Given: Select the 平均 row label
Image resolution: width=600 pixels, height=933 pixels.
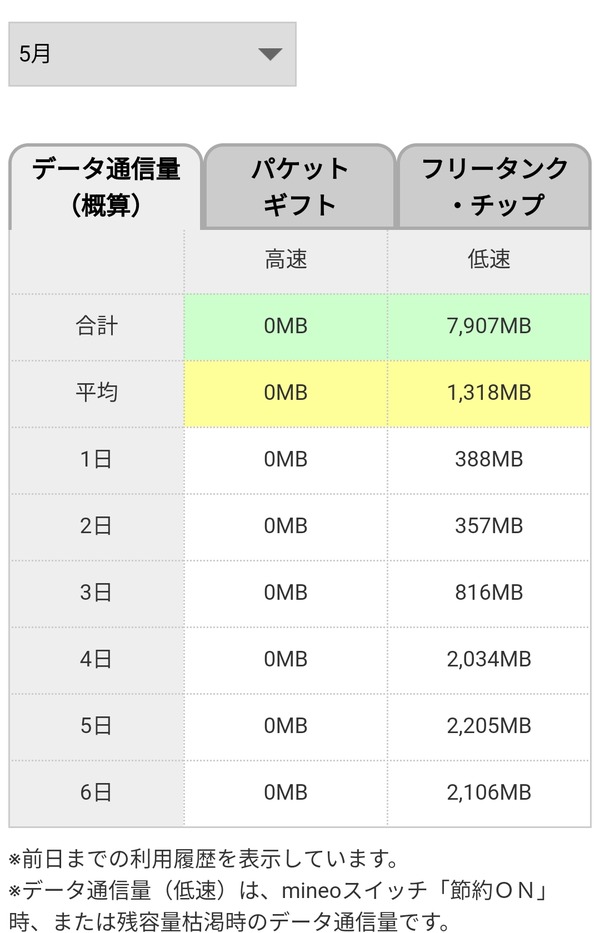Looking at the screenshot, I should [96, 393].
